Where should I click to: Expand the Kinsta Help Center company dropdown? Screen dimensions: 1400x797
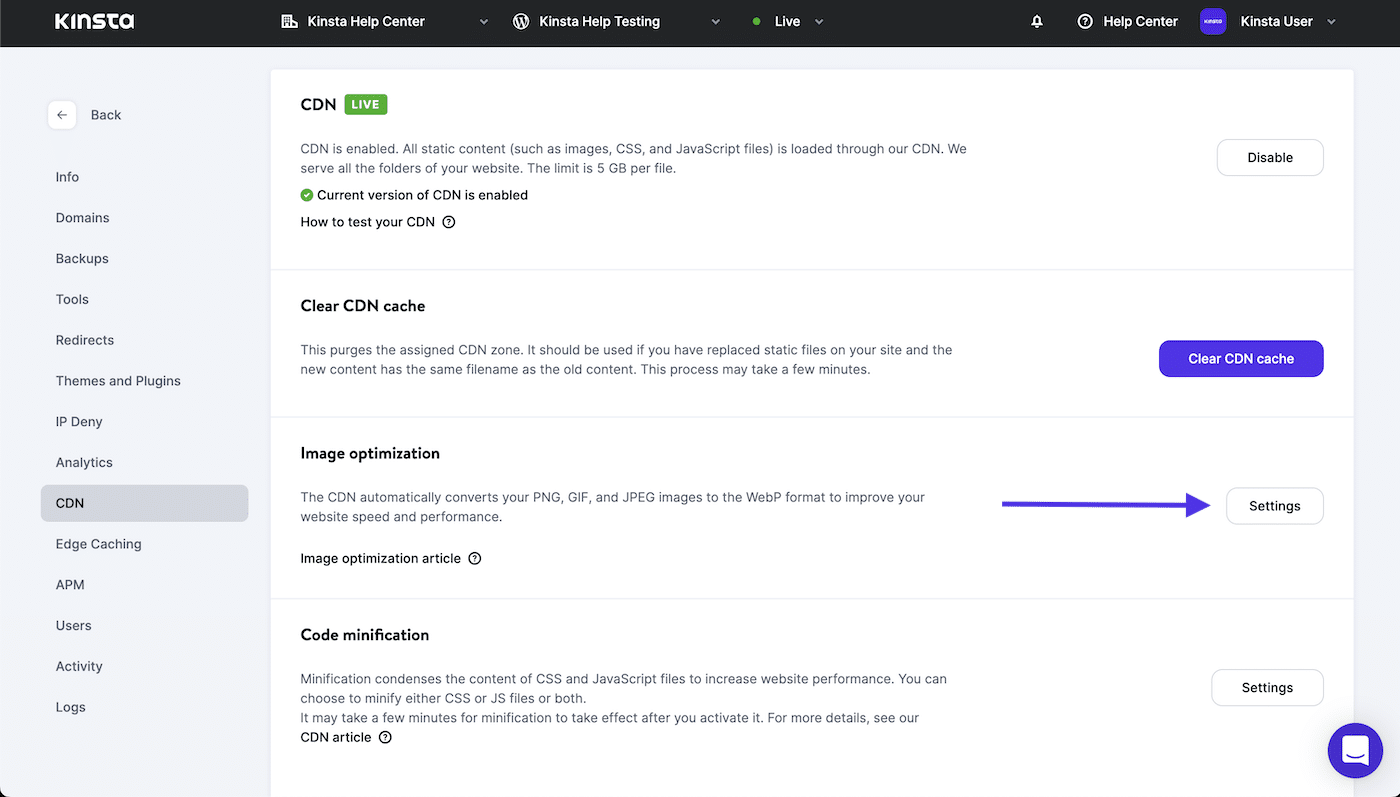[484, 21]
